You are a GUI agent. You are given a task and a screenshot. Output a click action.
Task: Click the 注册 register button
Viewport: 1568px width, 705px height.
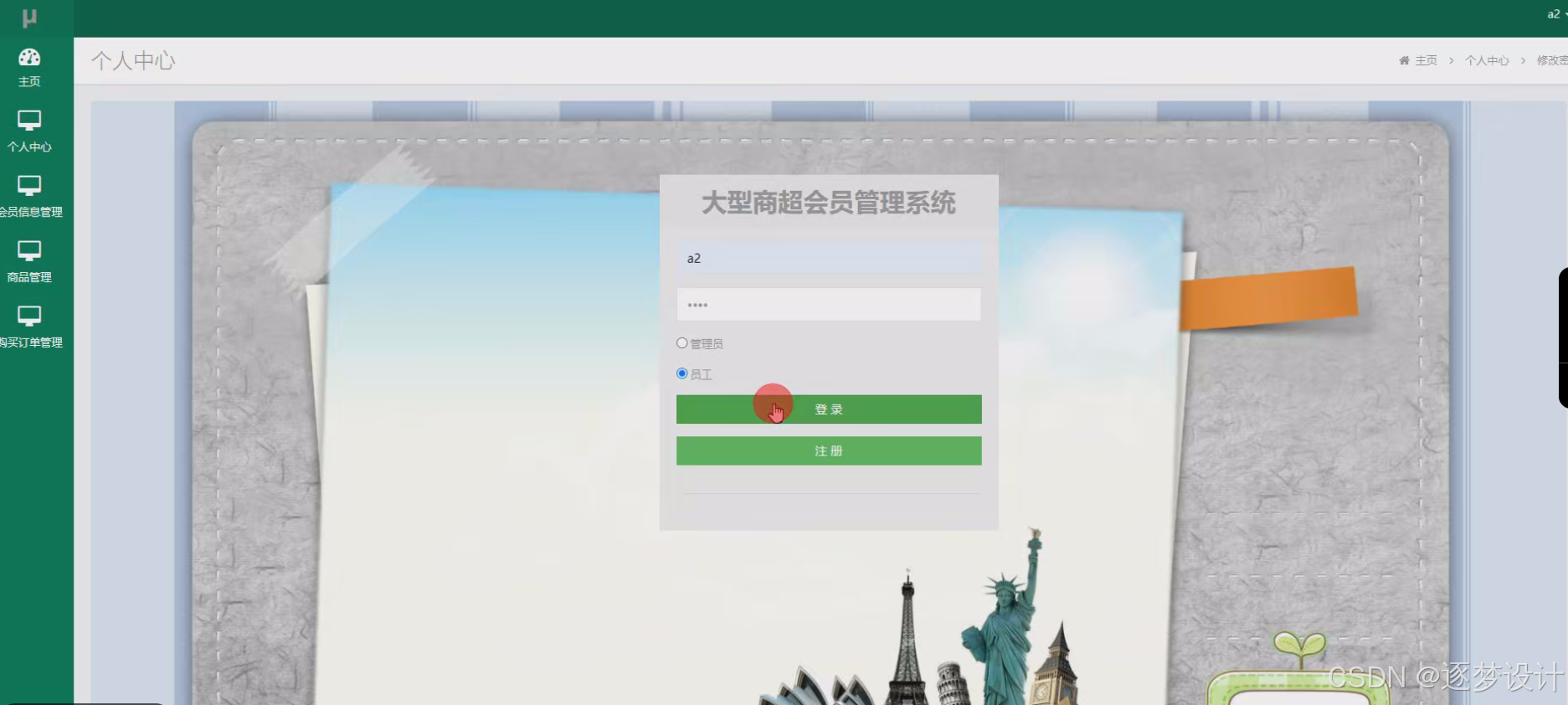[829, 450]
